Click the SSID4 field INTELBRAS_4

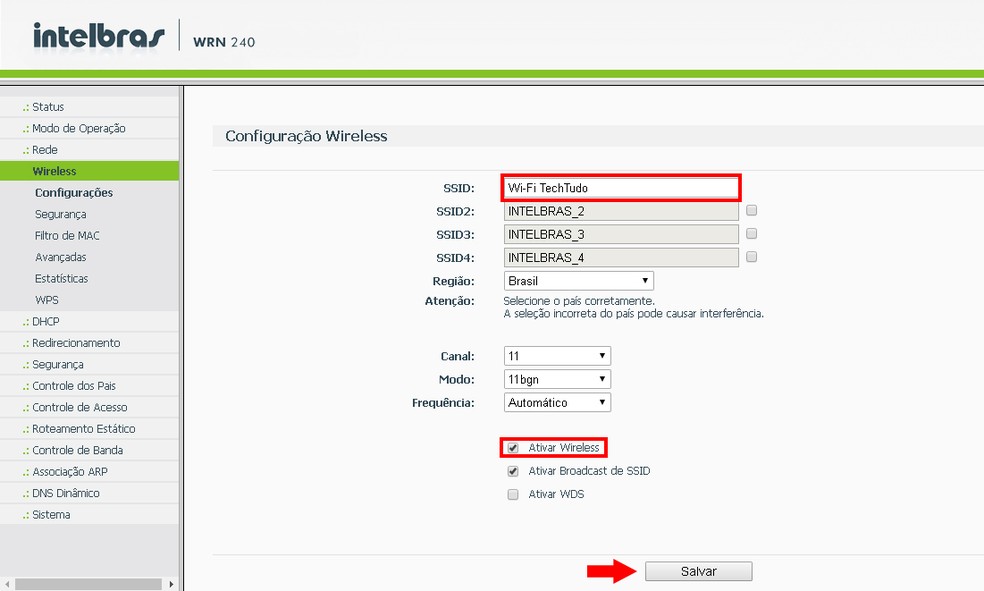click(x=621, y=258)
